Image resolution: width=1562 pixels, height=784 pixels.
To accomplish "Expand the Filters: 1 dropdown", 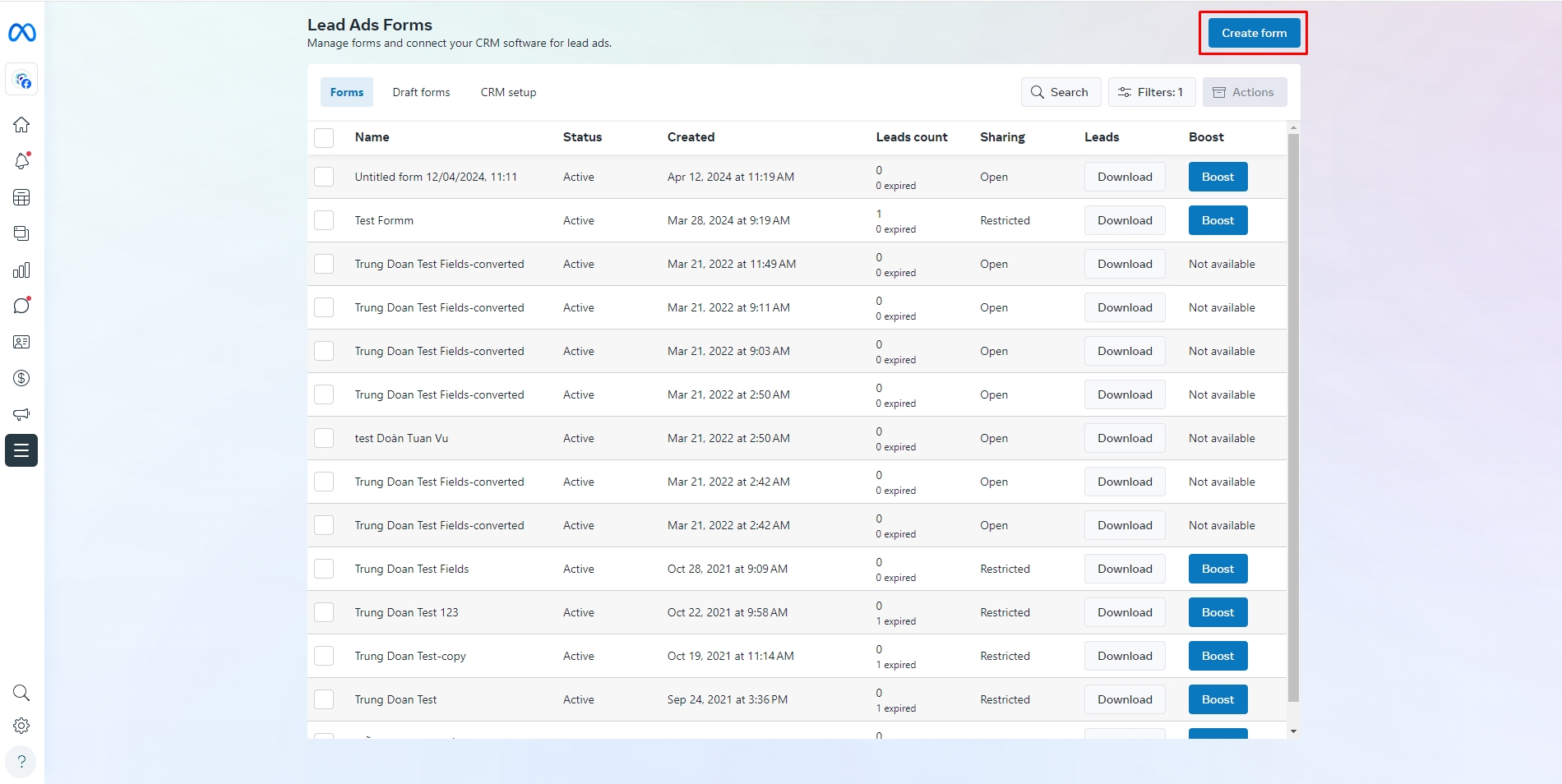I will click(x=1151, y=92).
